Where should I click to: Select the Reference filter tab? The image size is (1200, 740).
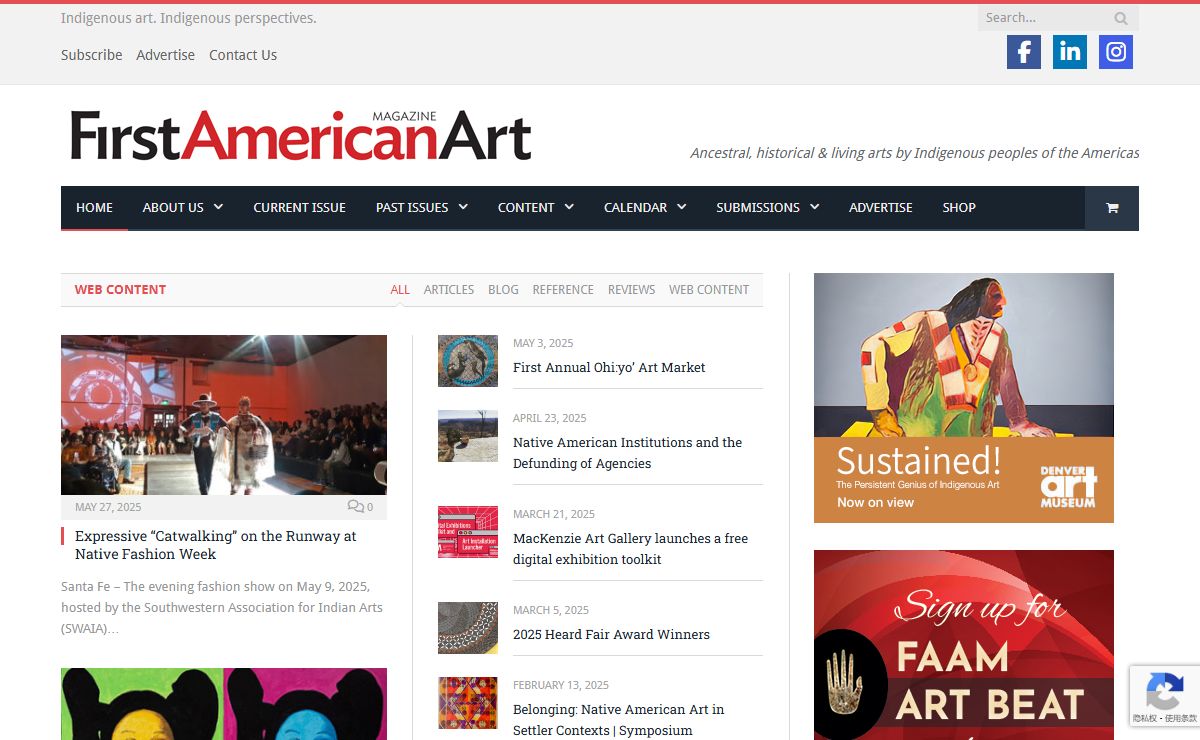[563, 290]
